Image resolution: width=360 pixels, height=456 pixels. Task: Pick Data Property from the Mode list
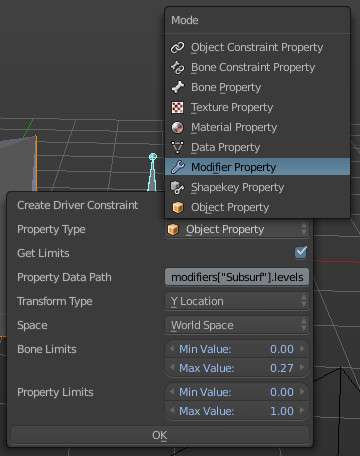coord(257,147)
